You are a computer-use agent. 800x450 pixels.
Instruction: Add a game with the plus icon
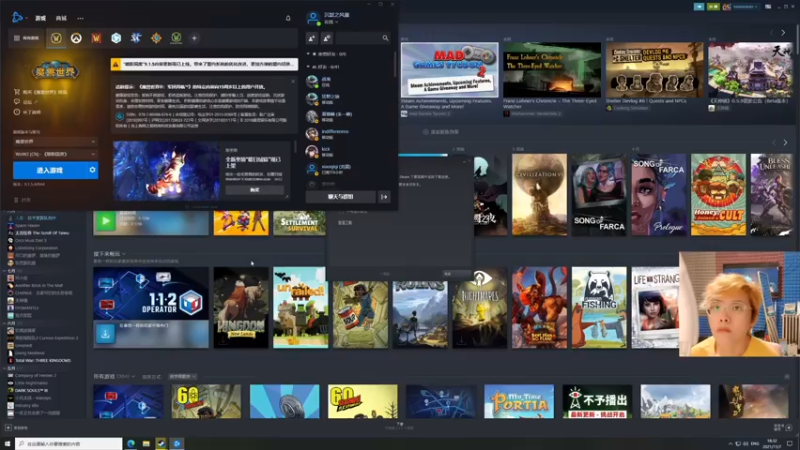point(194,38)
